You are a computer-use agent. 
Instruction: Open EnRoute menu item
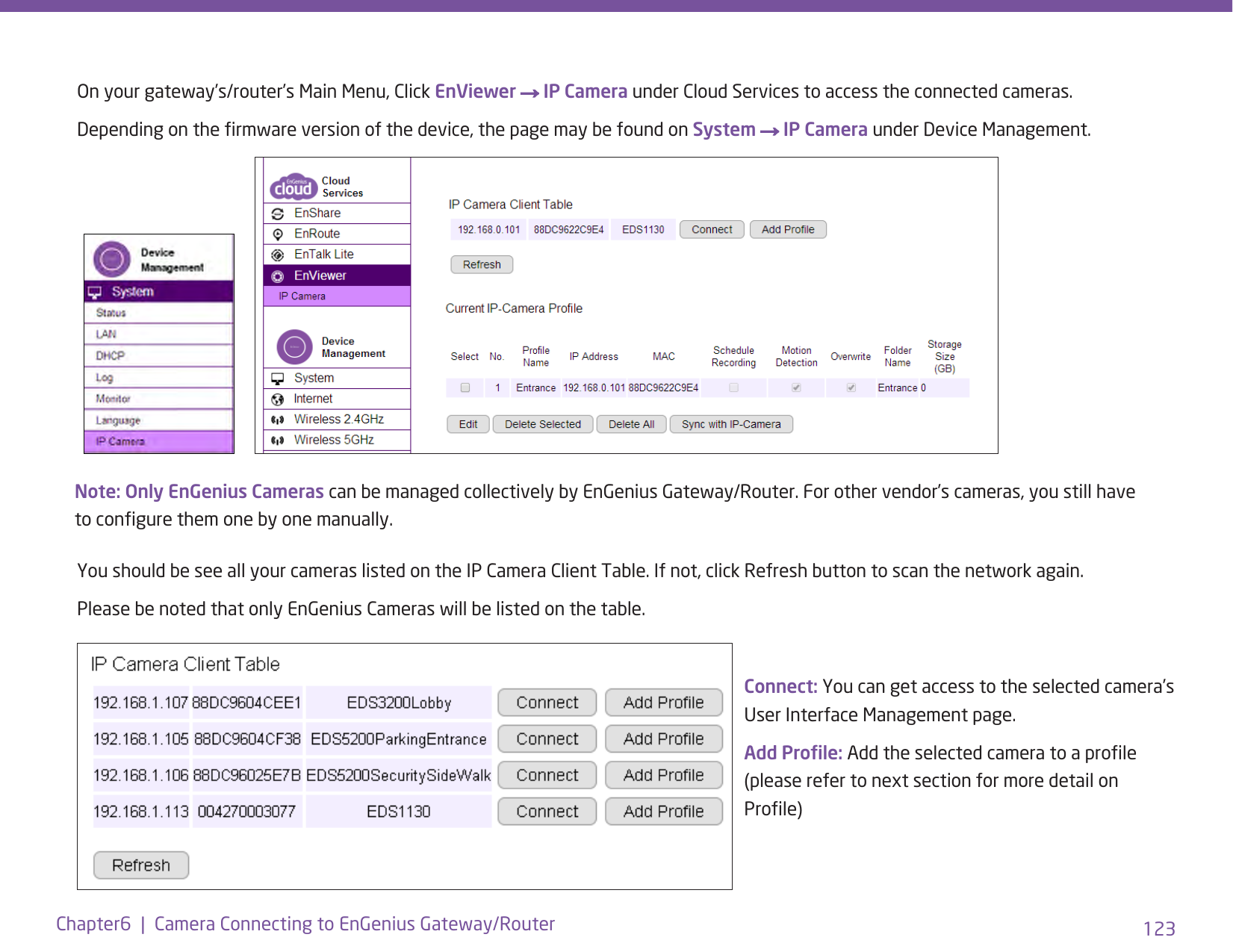point(337,234)
